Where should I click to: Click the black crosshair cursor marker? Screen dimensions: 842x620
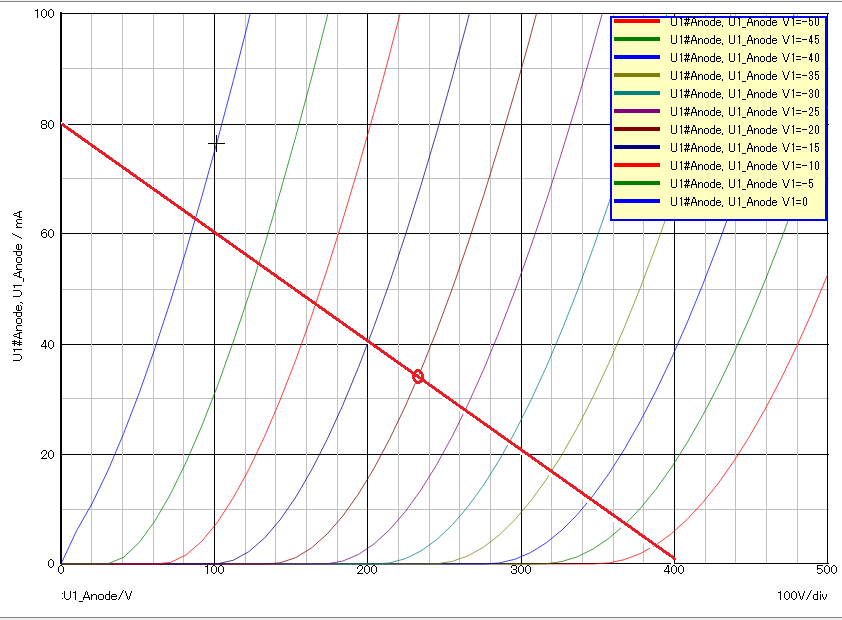(x=216, y=143)
